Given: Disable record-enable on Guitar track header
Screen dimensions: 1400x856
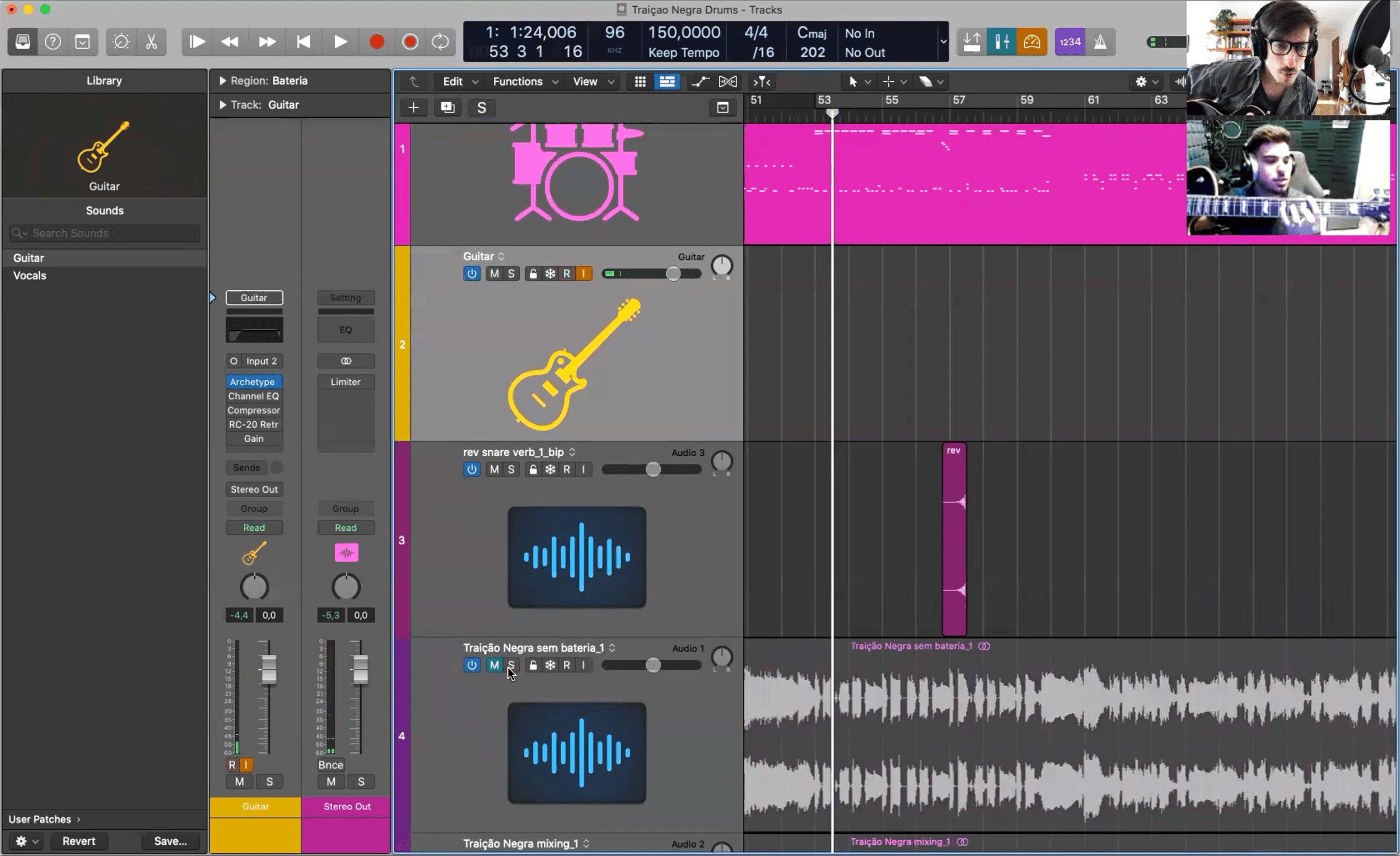Looking at the screenshot, I should (x=567, y=274).
